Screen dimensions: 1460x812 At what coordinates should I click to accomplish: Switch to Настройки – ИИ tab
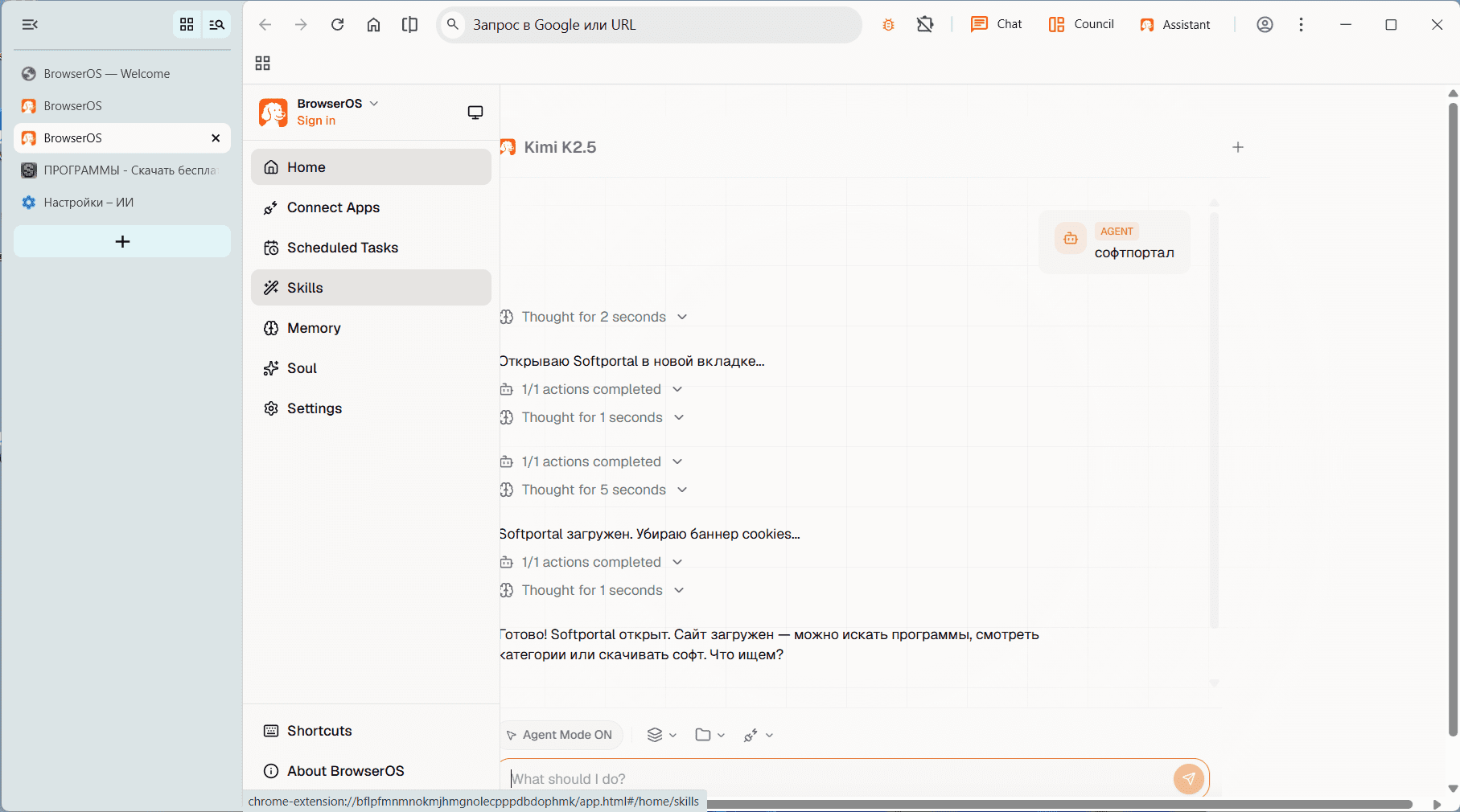[122, 203]
